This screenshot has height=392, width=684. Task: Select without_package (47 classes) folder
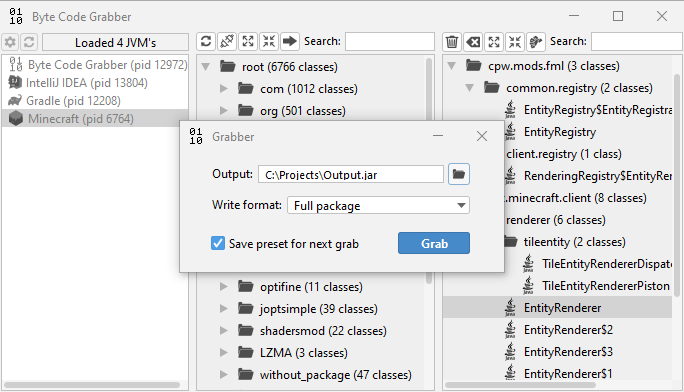pos(325,375)
